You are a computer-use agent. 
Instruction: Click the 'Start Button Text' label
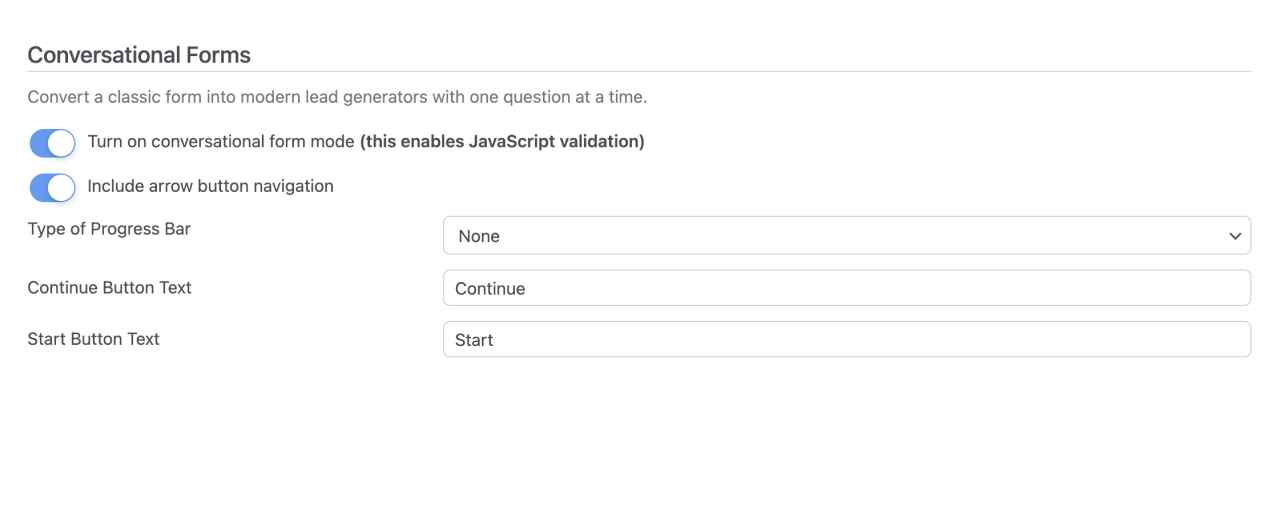93,339
